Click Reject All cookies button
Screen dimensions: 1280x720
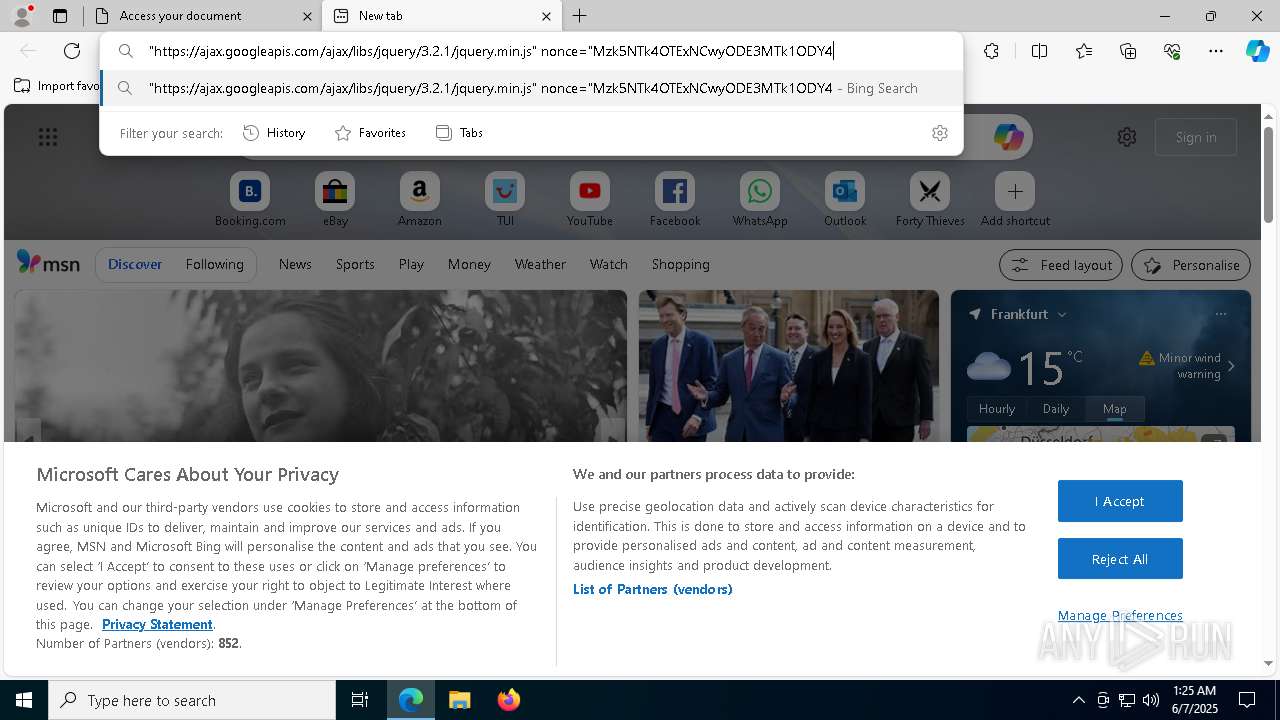tap(1120, 559)
